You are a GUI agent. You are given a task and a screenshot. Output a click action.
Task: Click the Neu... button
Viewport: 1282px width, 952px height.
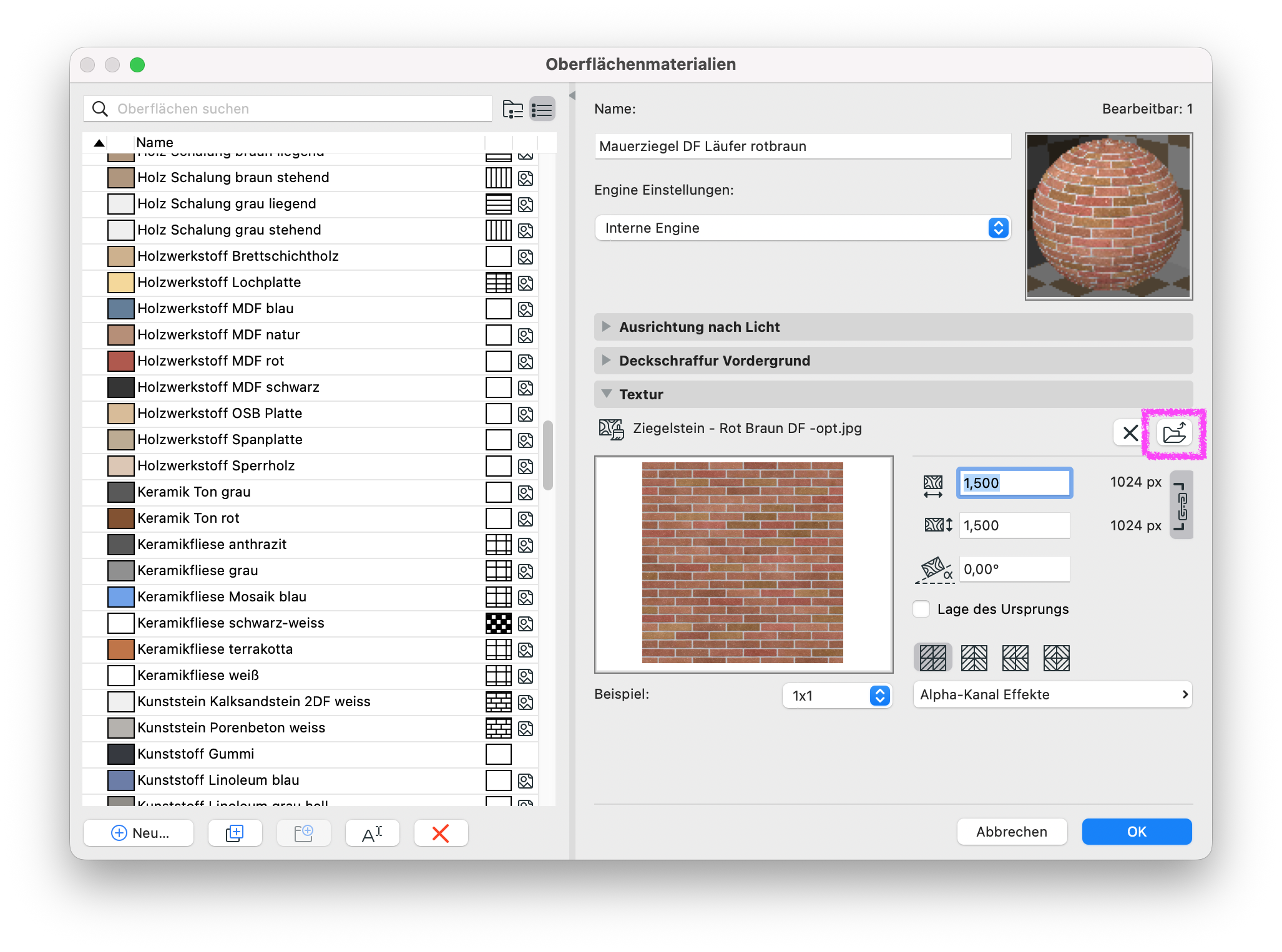click(139, 833)
